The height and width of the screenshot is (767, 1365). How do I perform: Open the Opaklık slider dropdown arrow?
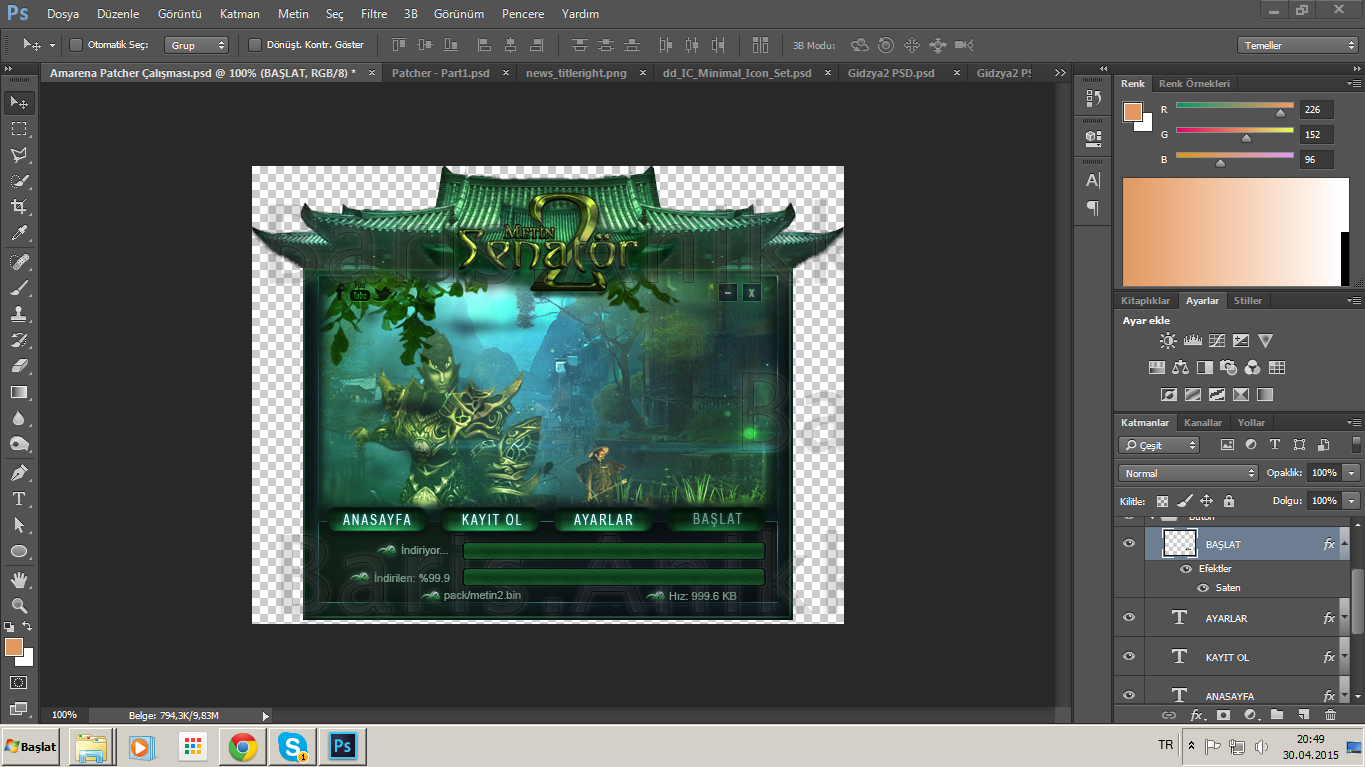click(x=1352, y=473)
